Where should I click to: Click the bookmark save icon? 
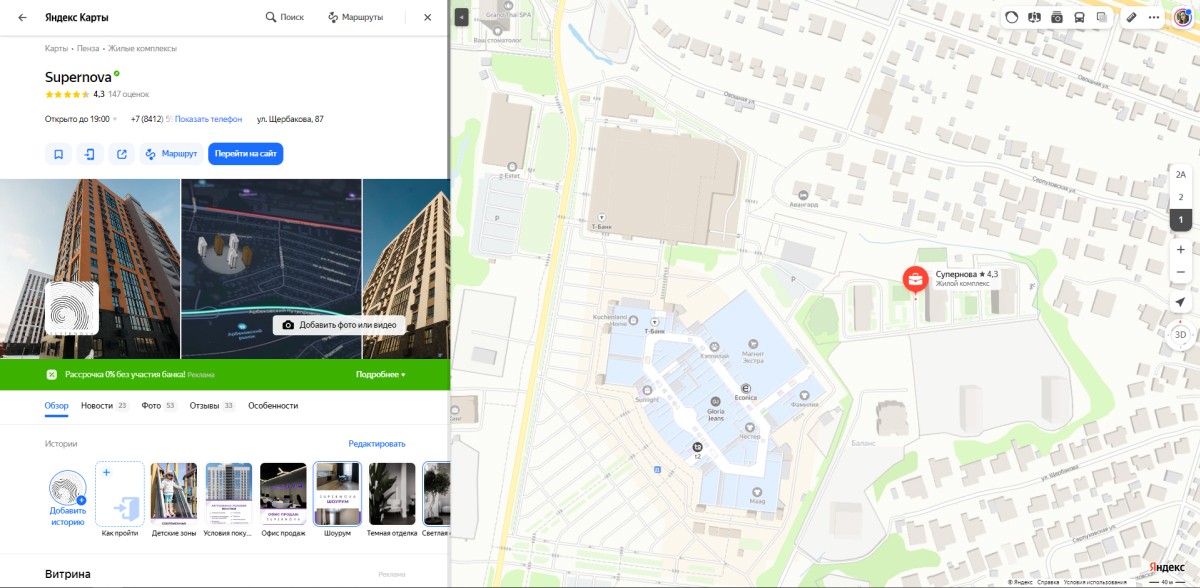point(58,154)
